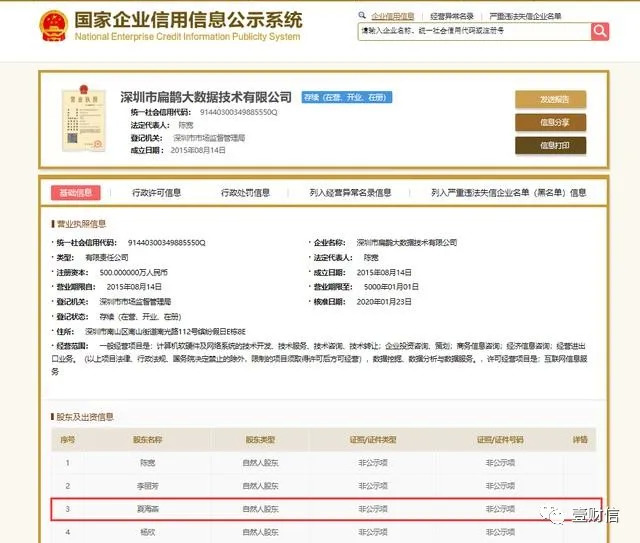
Task: Click the 发送报告 button
Action: pyautogui.click(x=551, y=99)
